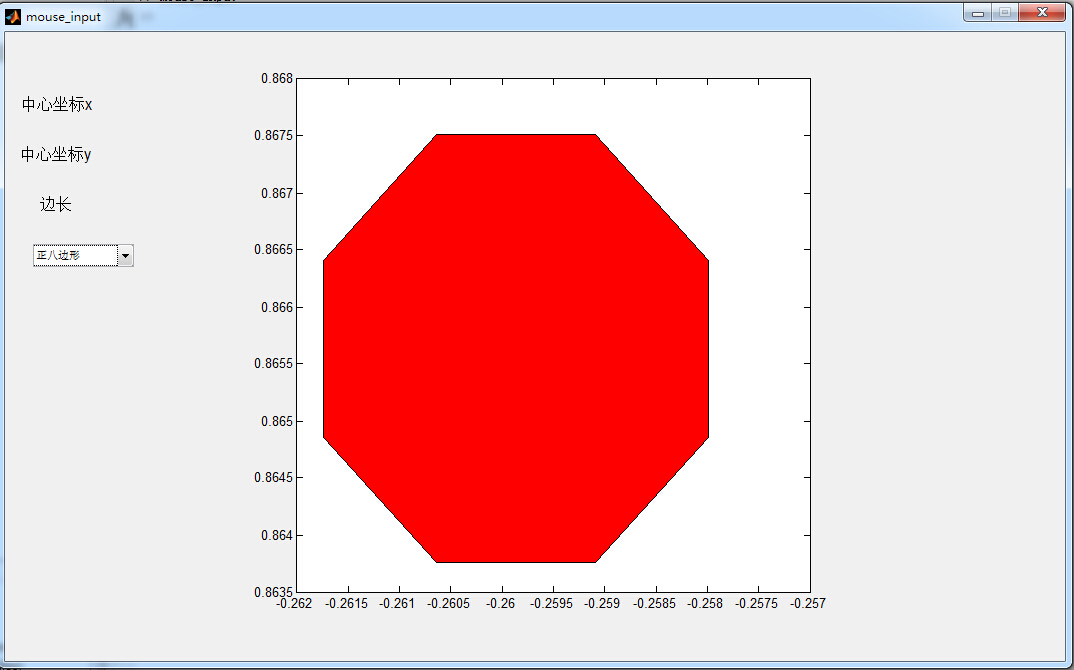Click x-axis tick label -0.257
Viewport: 1074px width, 670px height.
pyautogui.click(x=808, y=604)
